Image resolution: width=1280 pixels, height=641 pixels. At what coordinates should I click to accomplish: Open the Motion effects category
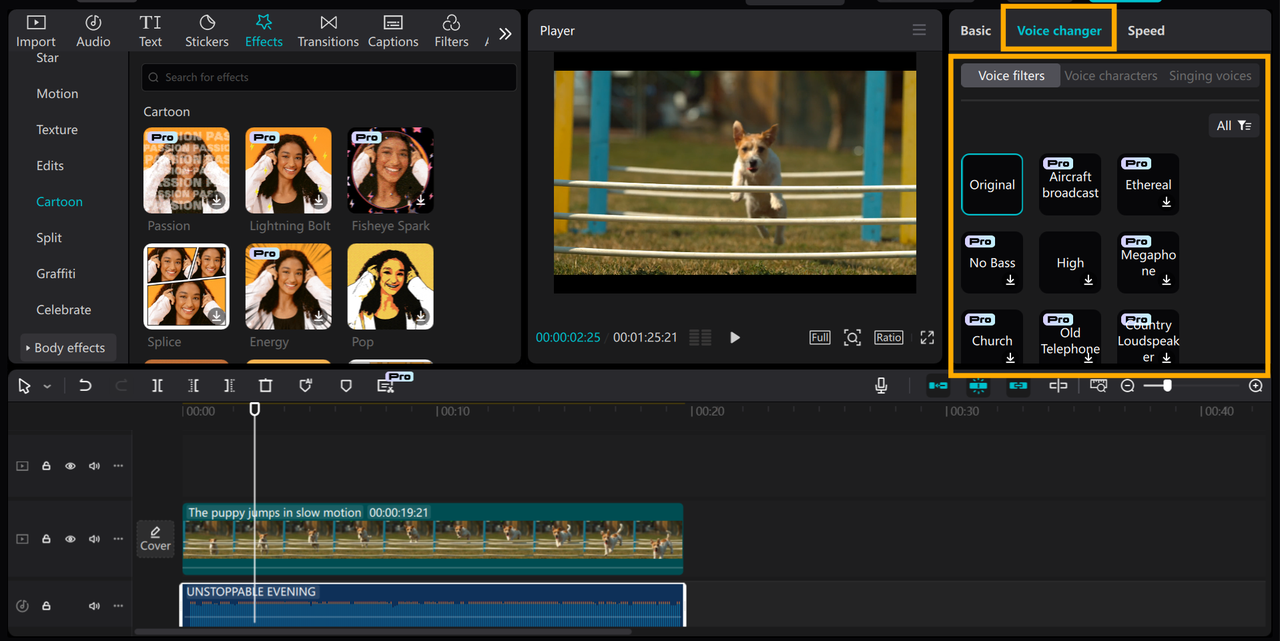click(57, 94)
